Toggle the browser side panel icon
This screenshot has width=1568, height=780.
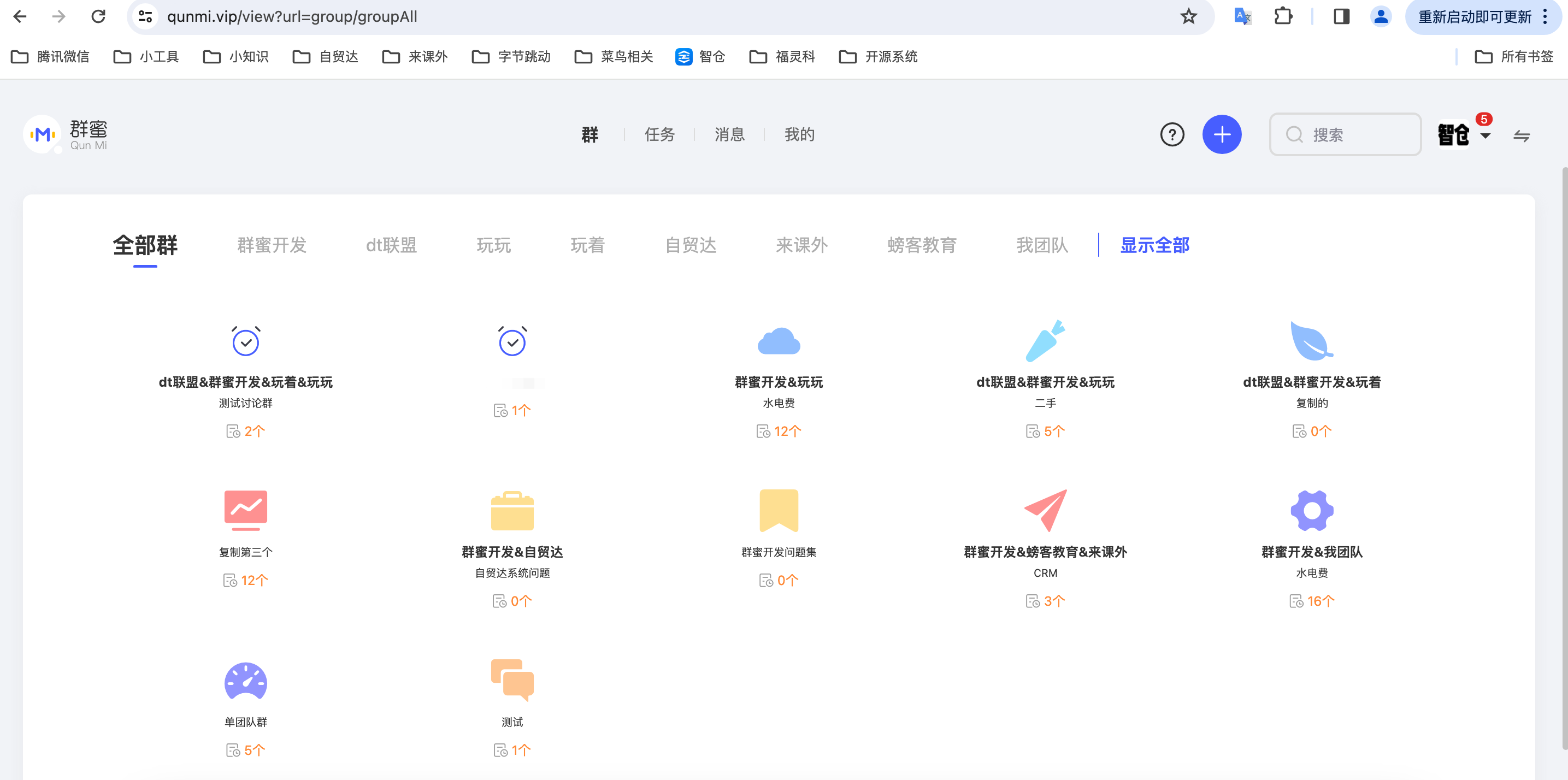pos(1341,16)
